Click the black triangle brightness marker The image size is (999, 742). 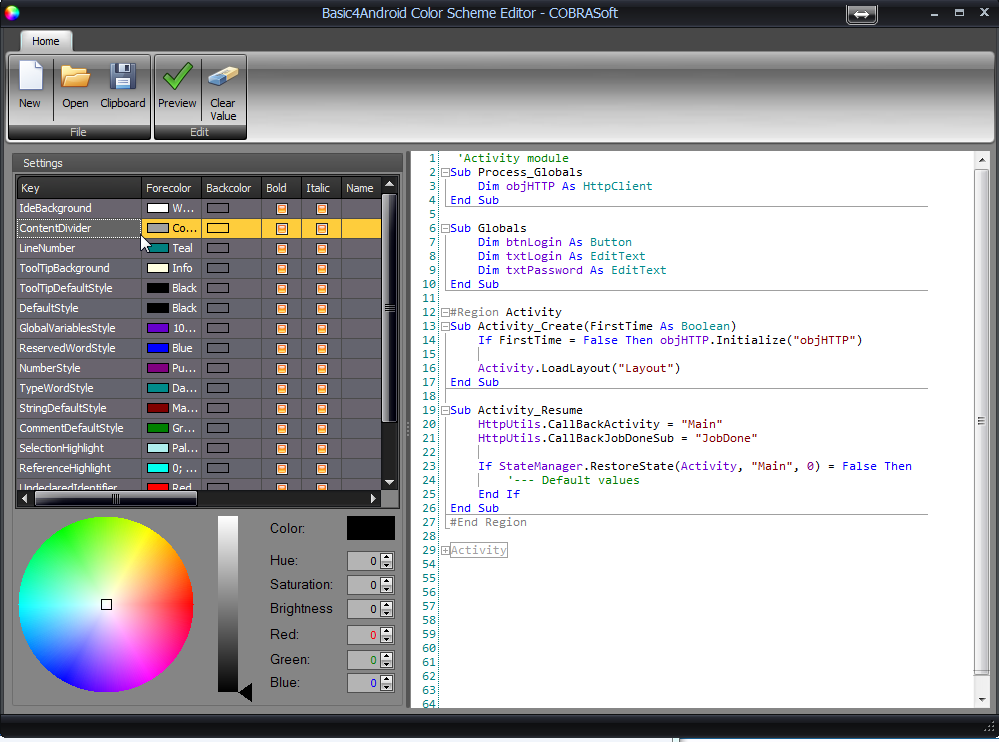[x=245, y=693]
